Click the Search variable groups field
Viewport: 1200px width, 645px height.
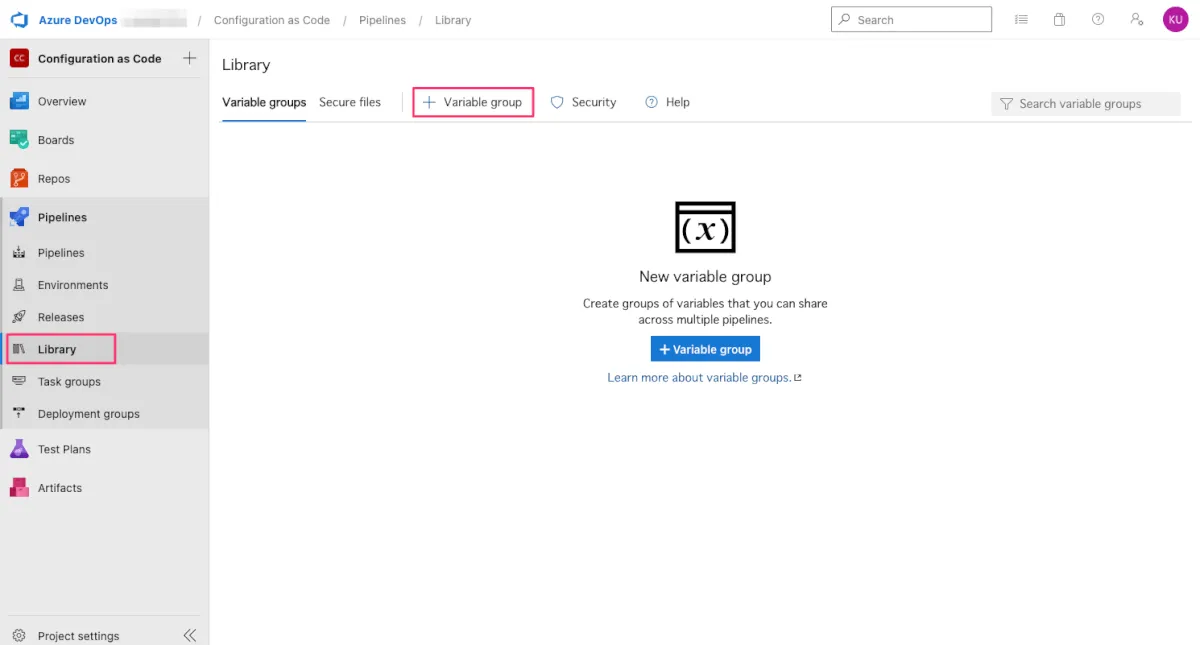point(1086,104)
